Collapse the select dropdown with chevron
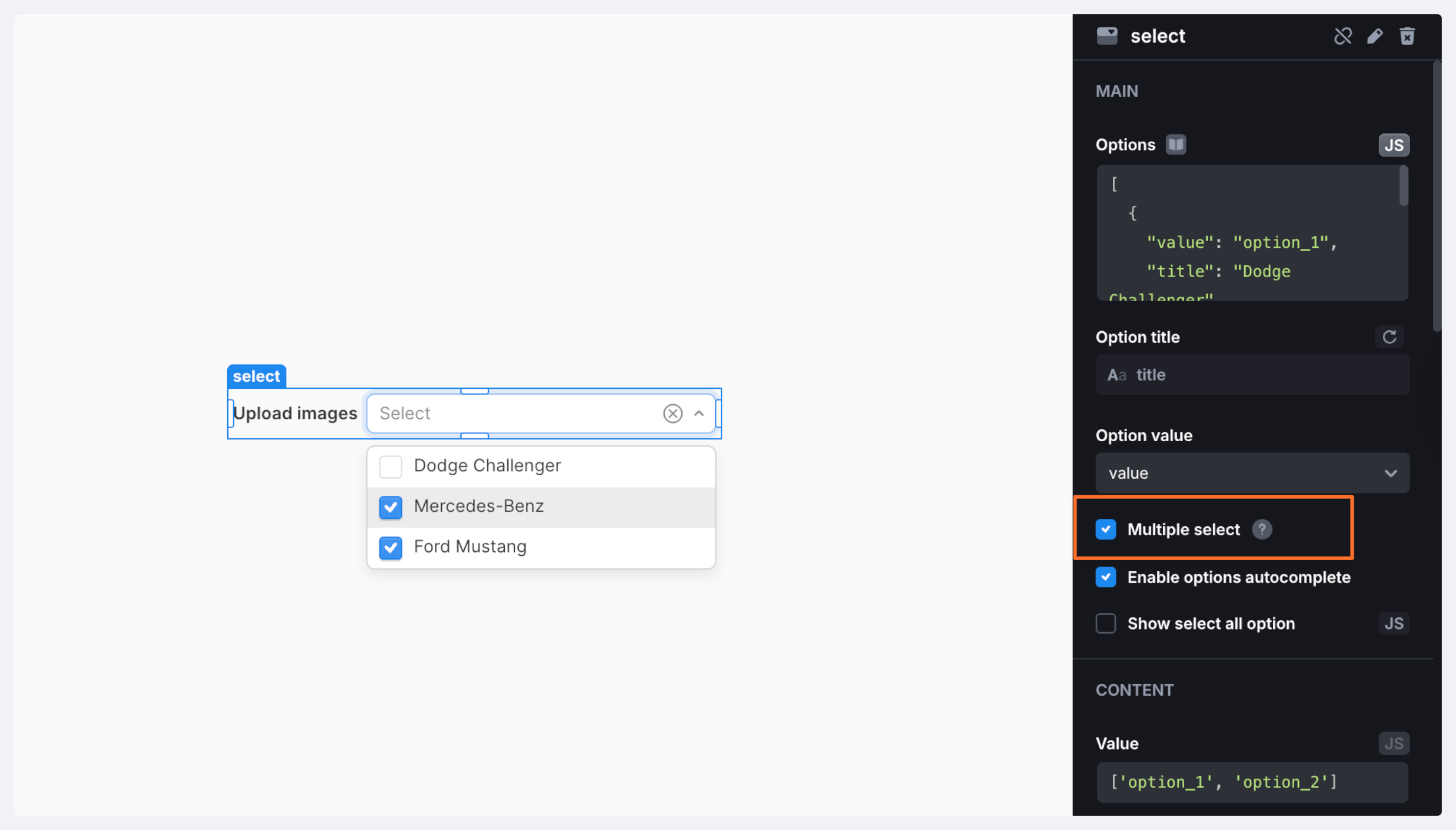This screenshot has height=830, width=1456. pyautogui.click(x=699, y=413)
